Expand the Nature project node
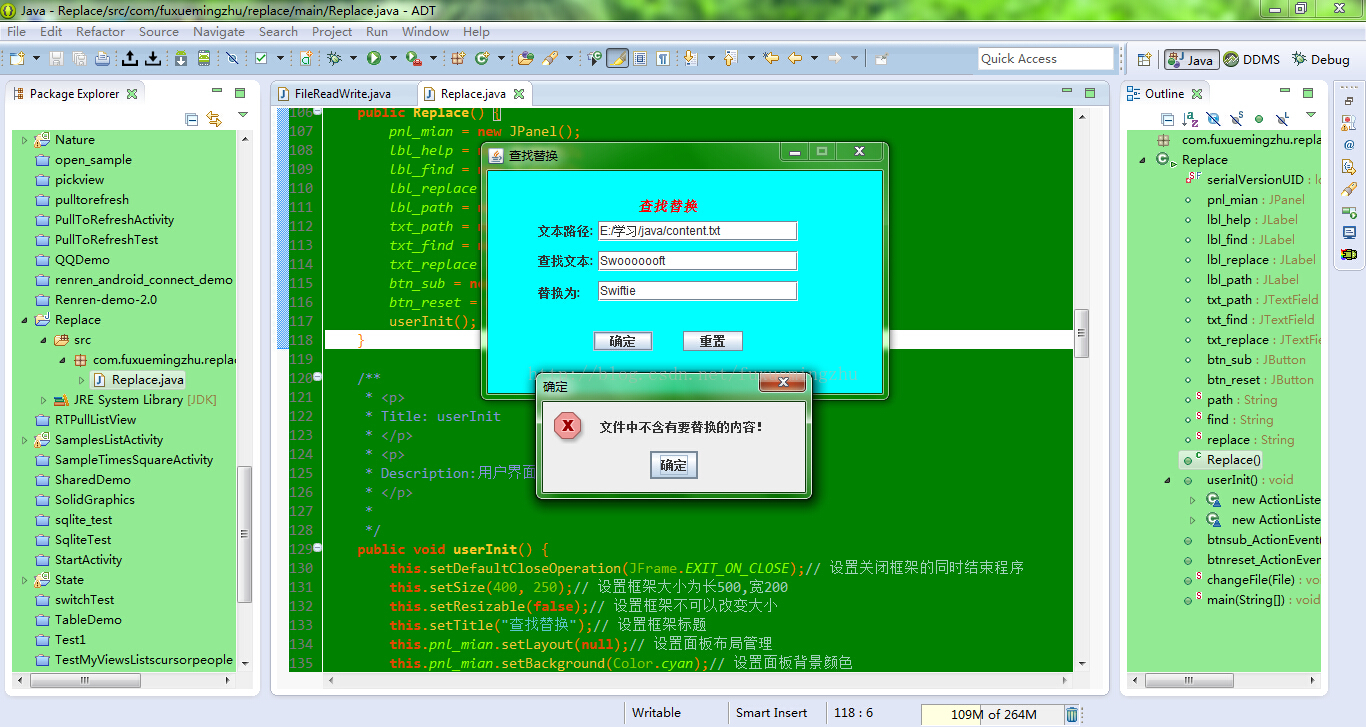 click(x=26, y=140)
